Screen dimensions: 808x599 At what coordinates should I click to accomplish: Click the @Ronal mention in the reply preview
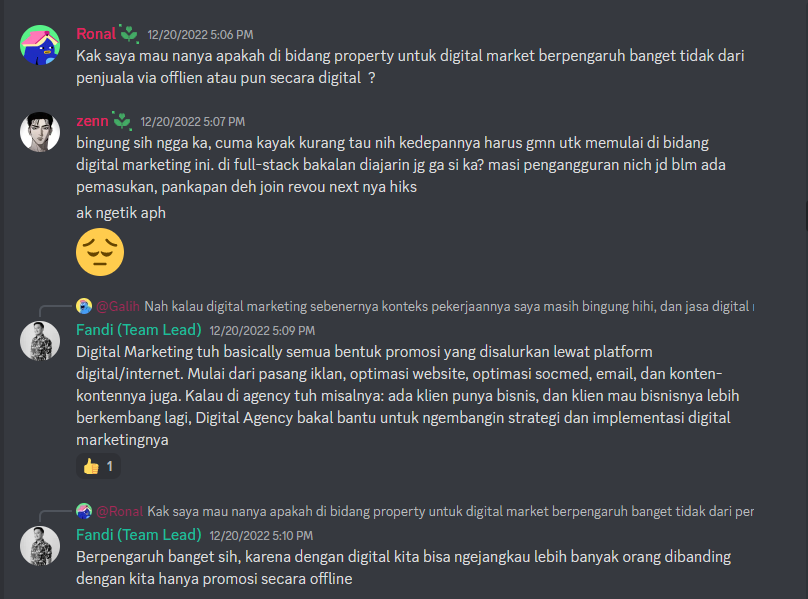click(x=120, y=511)
